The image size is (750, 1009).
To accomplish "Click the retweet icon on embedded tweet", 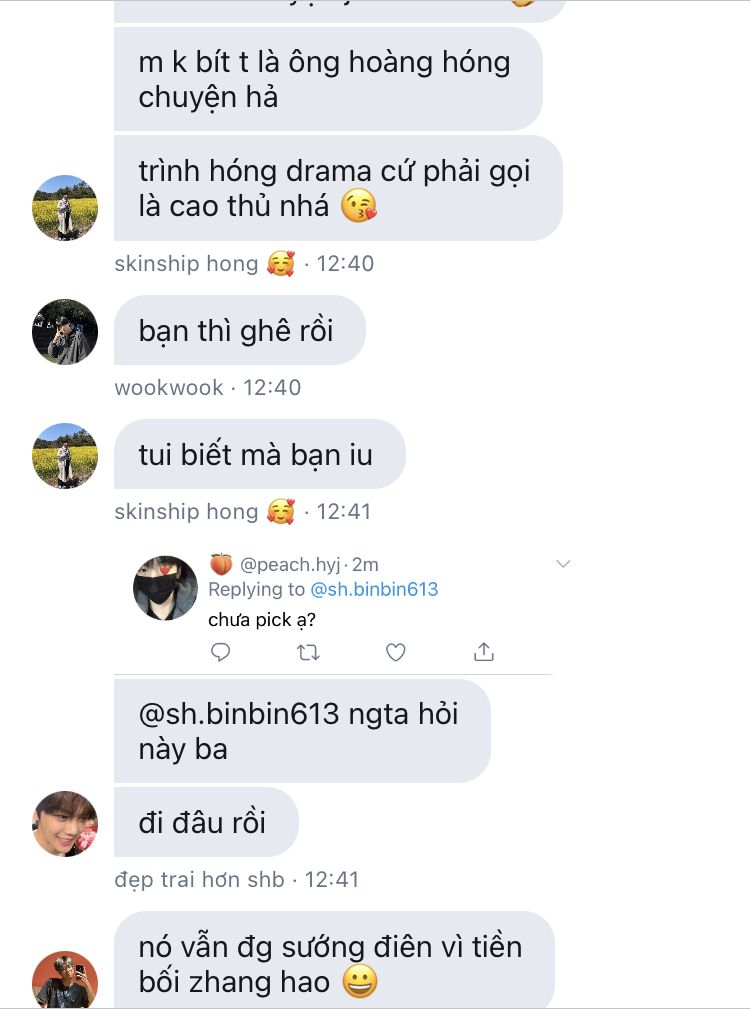I will pyautogui.click(x=308, y=653).
